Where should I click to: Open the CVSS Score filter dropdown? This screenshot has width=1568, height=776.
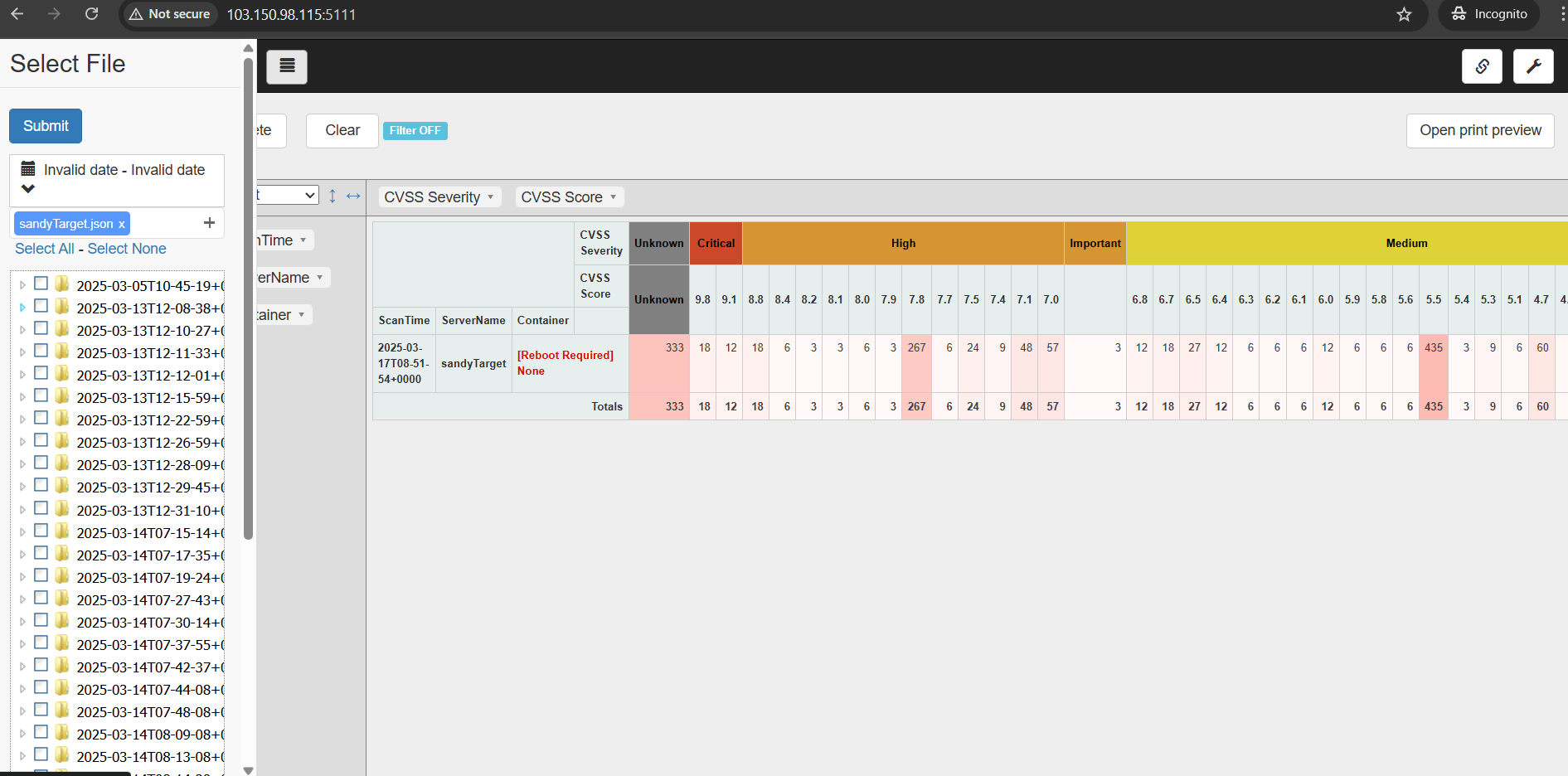pyautogui.click(x=569, y=197)
